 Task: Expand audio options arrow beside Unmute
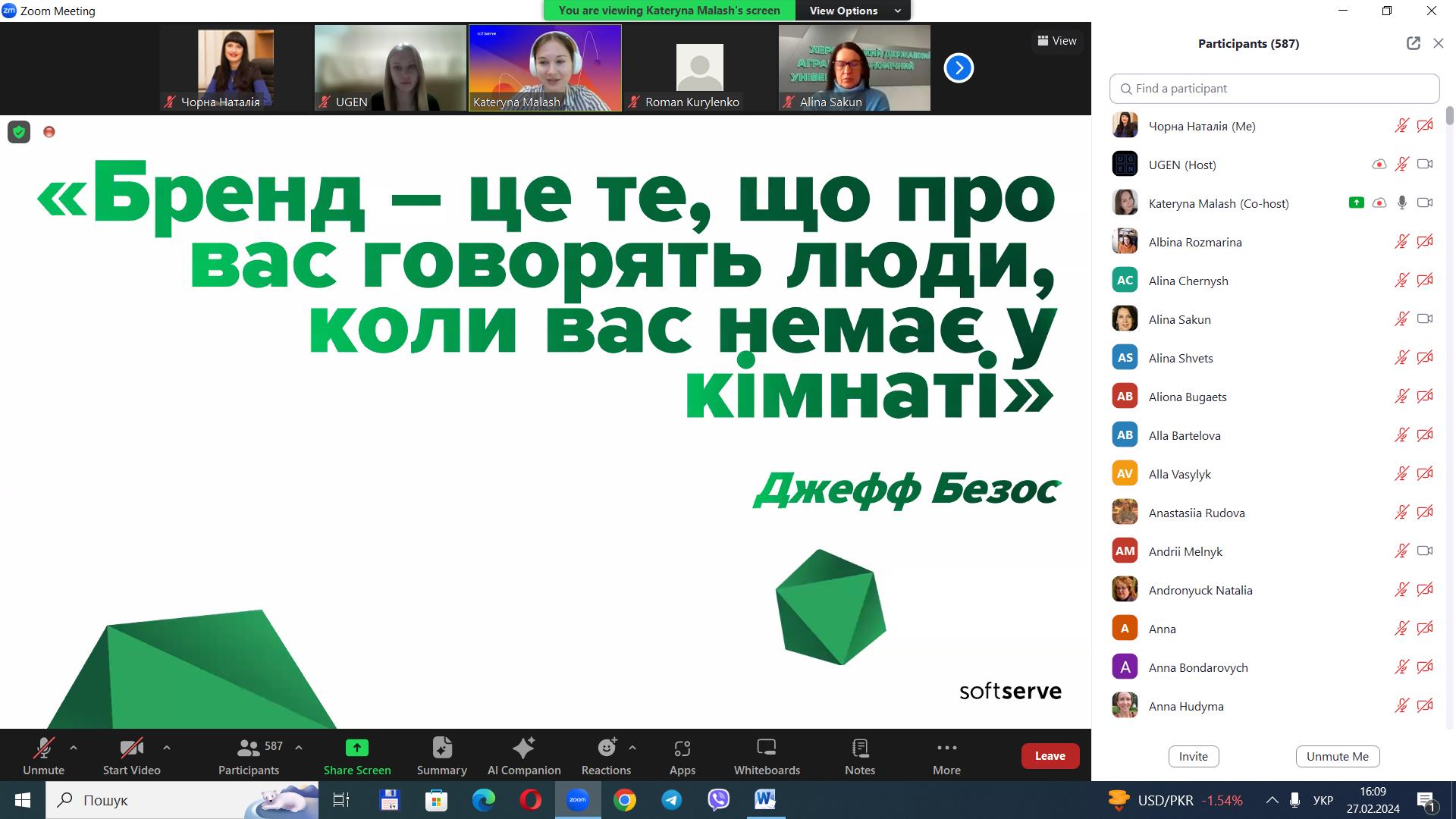point(74,748)
